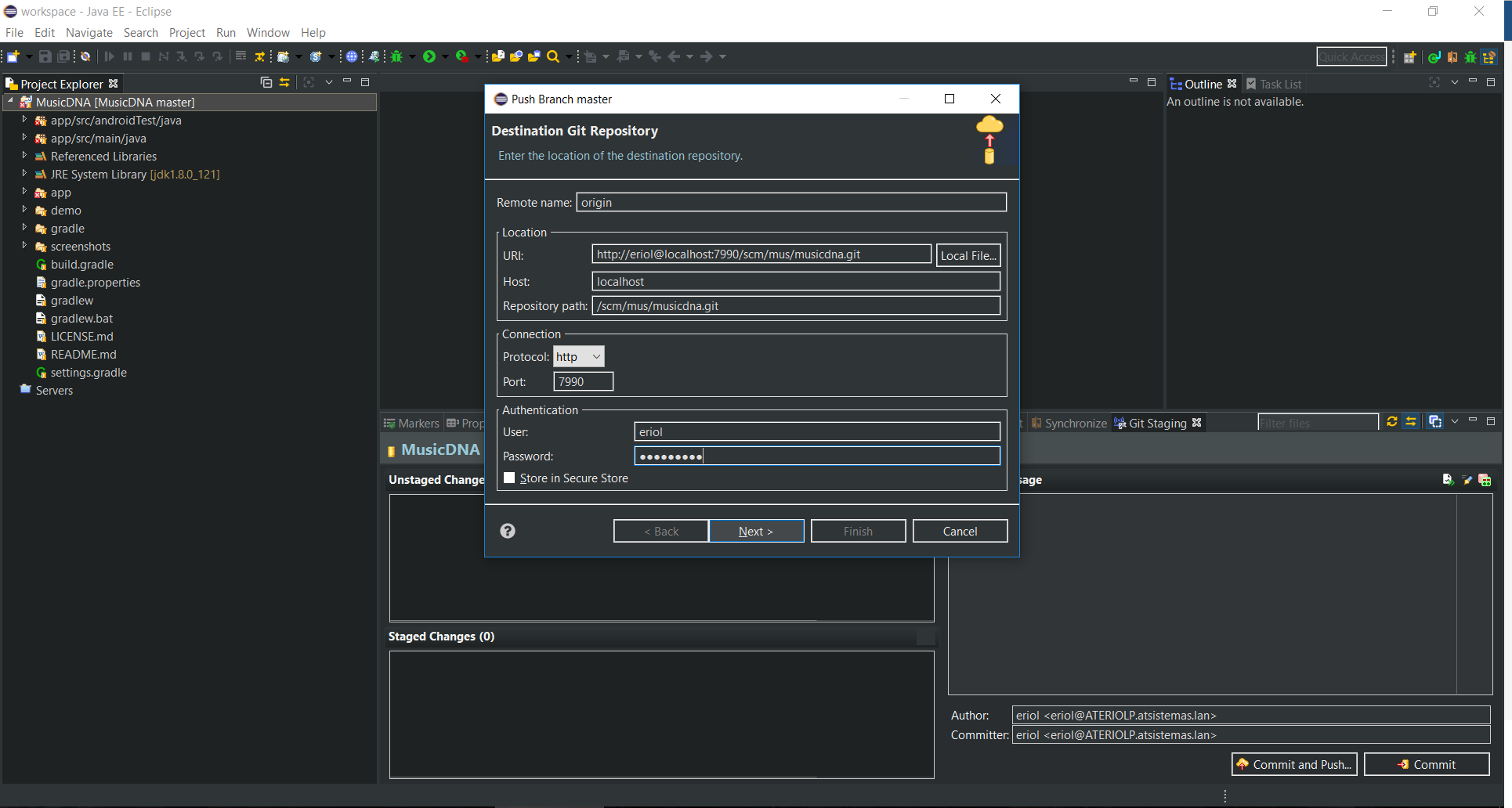Click Collapse All in Project Explorer

tap(266, 82)
